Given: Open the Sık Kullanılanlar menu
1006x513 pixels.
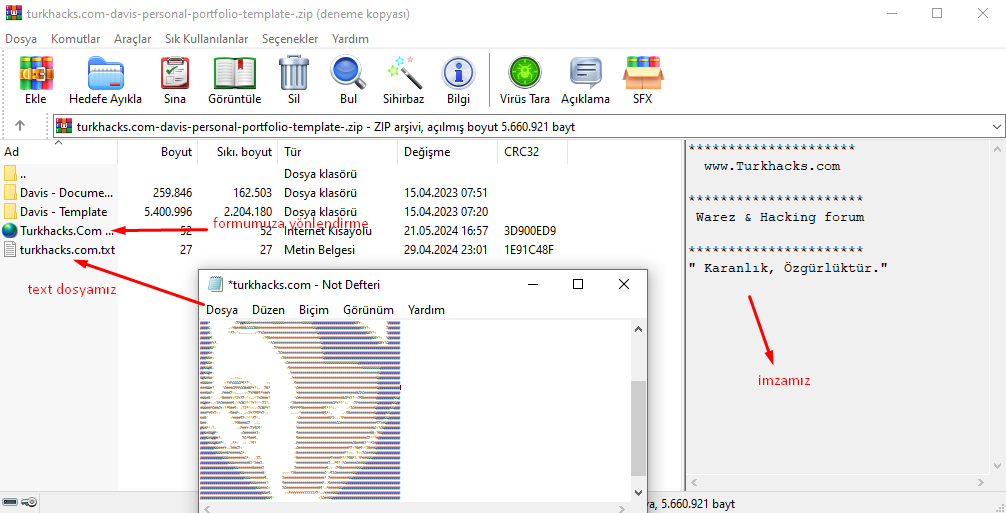Looking at the screenshot, I should tap(207, 39).
